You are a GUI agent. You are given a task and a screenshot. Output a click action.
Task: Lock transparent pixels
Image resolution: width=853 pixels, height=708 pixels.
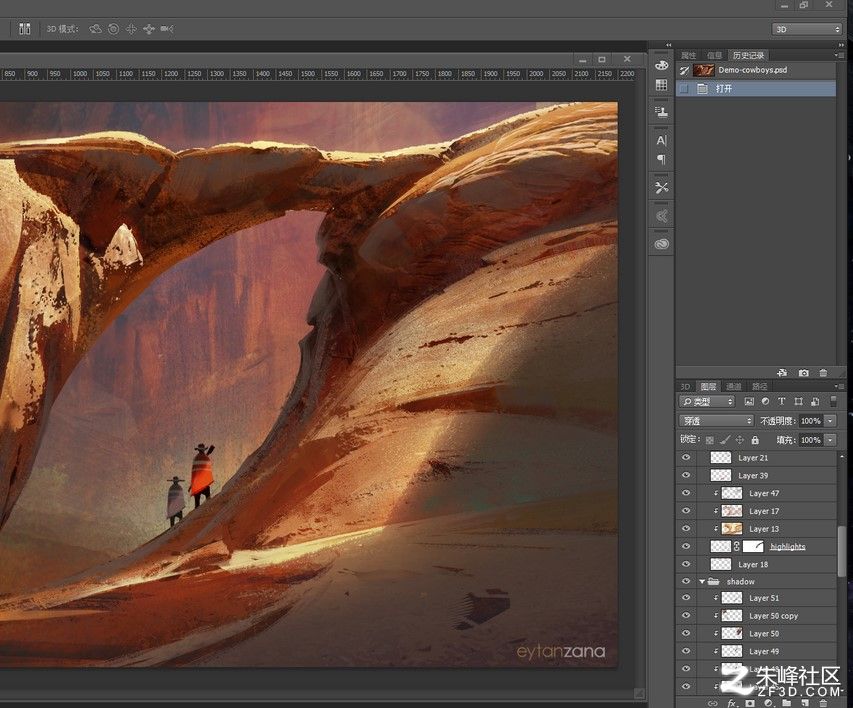tap(709, 440)
